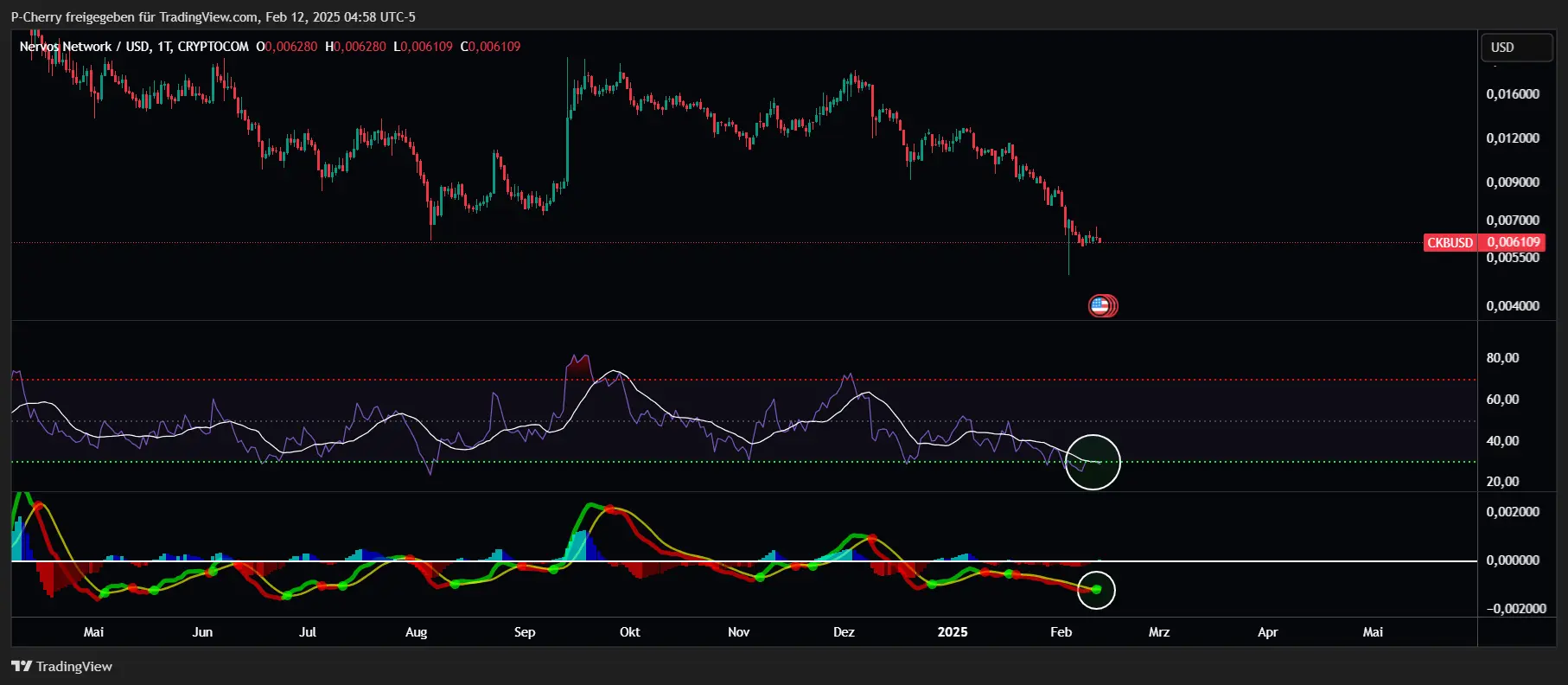The image size is (1568, 685).
Task: Click the Mai time label after Apr
Action: point(1373,632)
